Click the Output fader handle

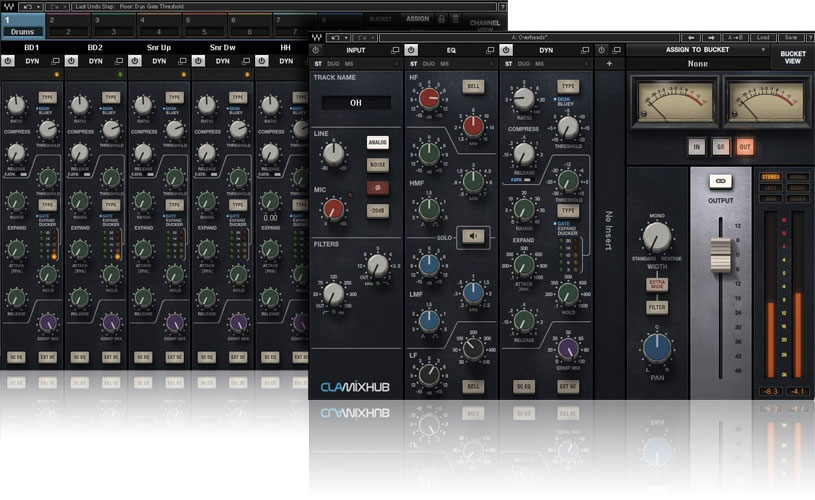[718, 254]
